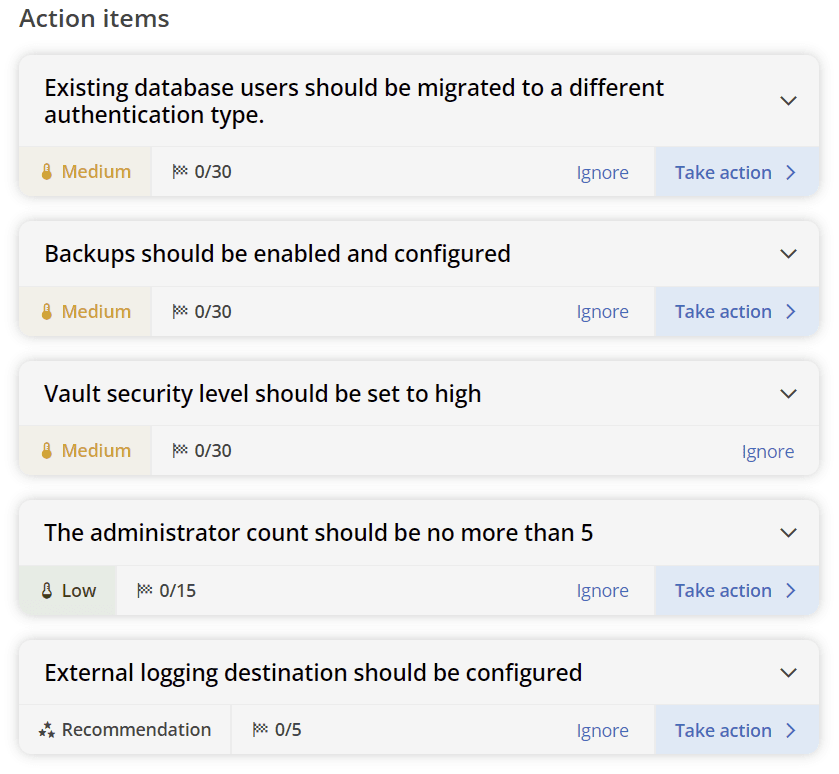
Task: Take action on administrator count
Action: pos(735,590)
